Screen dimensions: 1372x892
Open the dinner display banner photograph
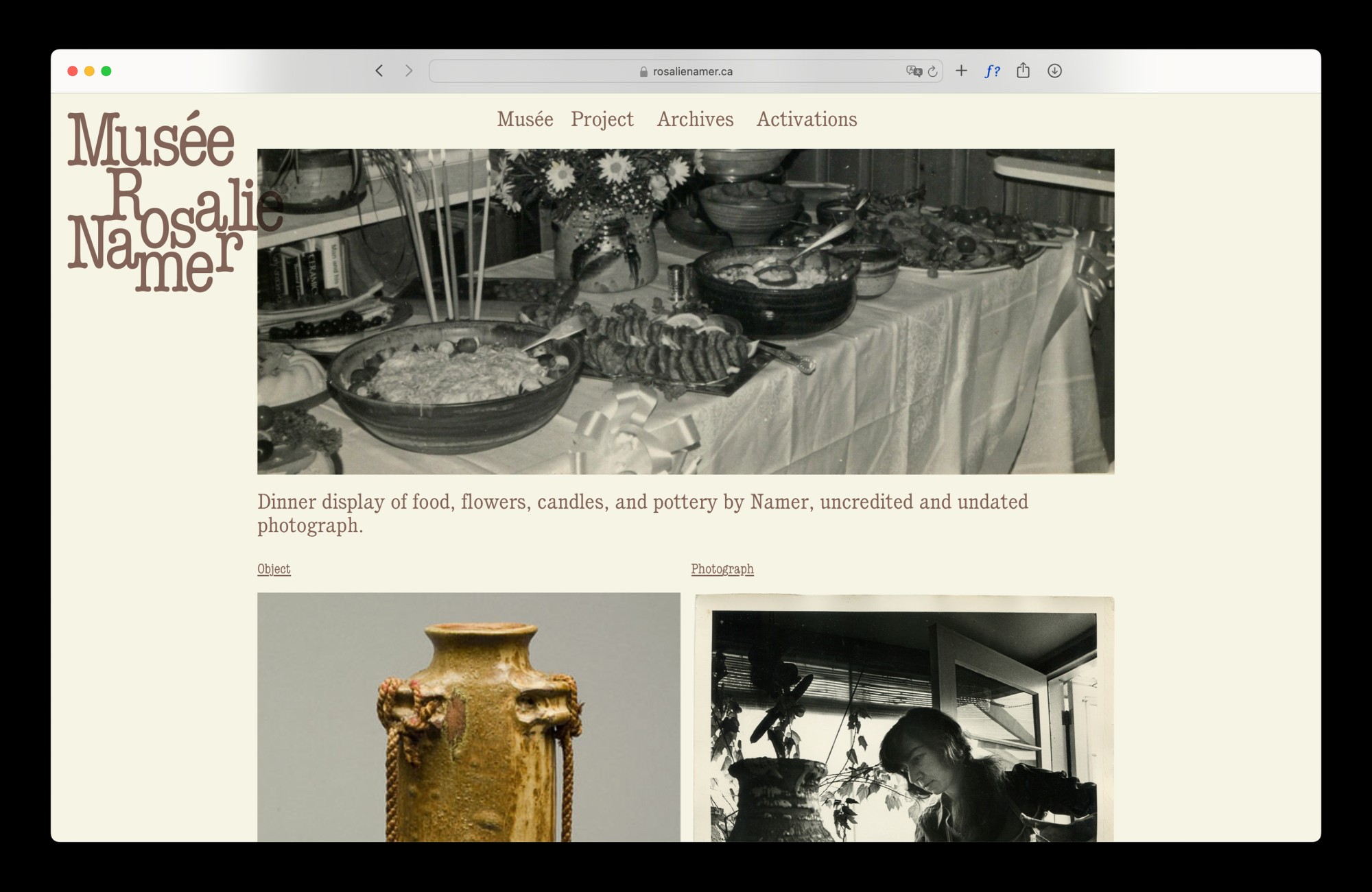685,311
